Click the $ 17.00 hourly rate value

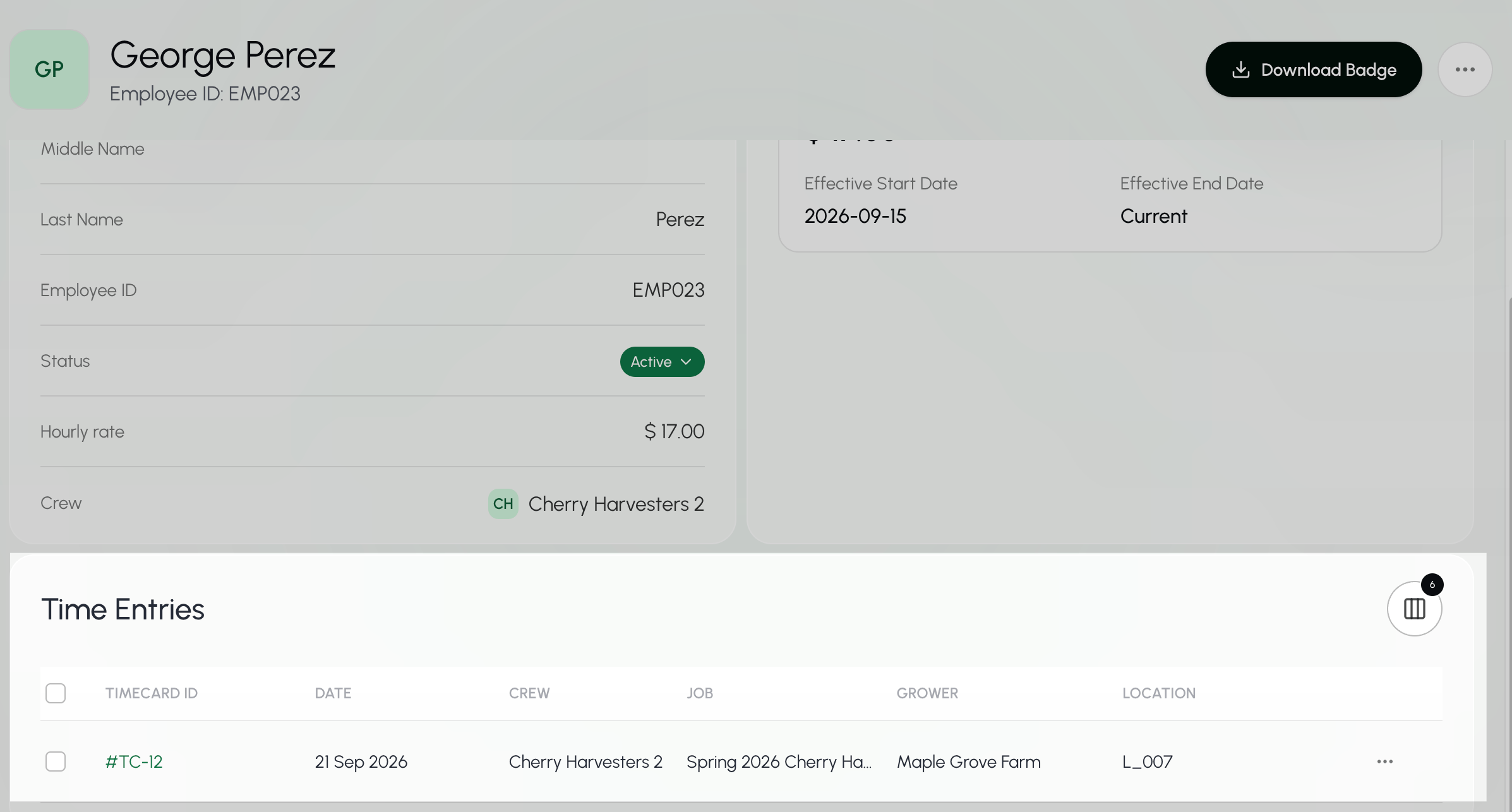(x=674, y=431)
